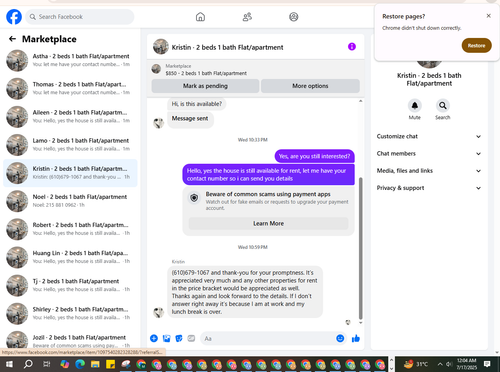Show hidden system tray icons
Image resolution: width=500 pixels, height=372 pixels.
click(x=440, y=364)
